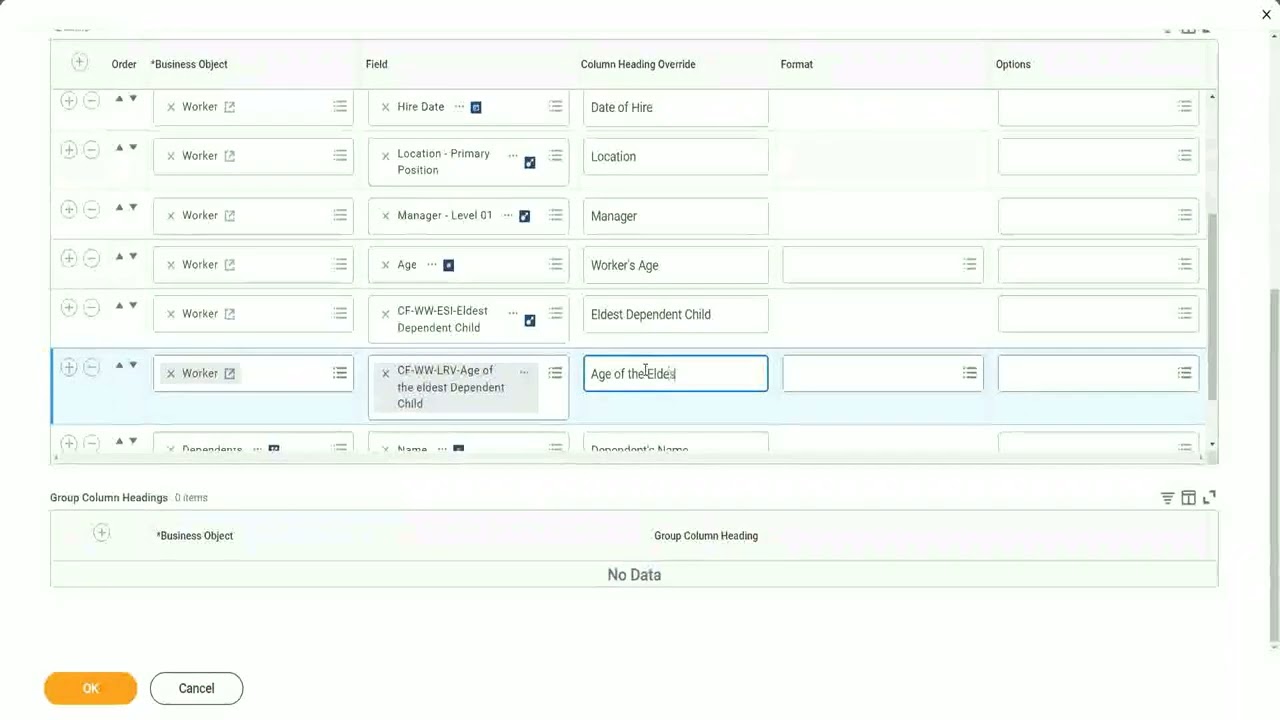The width and height of the screenshot is (1280, 720).
Task: Click the Age of the Eldest heading field
Action: (676, 374)
